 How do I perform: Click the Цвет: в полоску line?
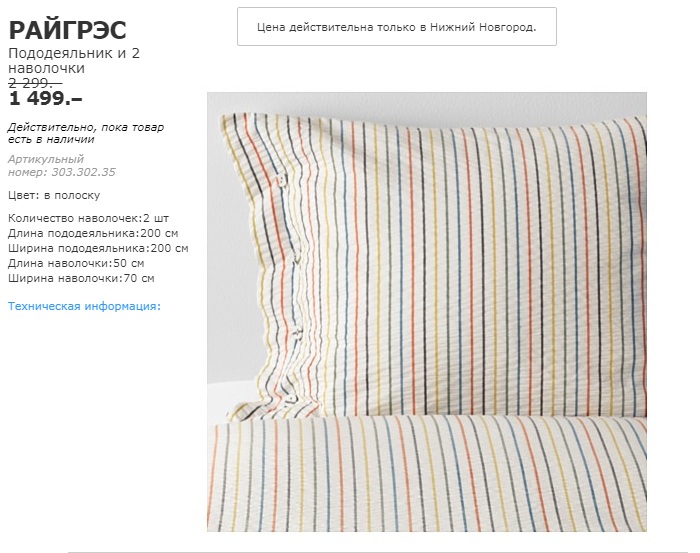pyautogui.click(x=54, y=195)
